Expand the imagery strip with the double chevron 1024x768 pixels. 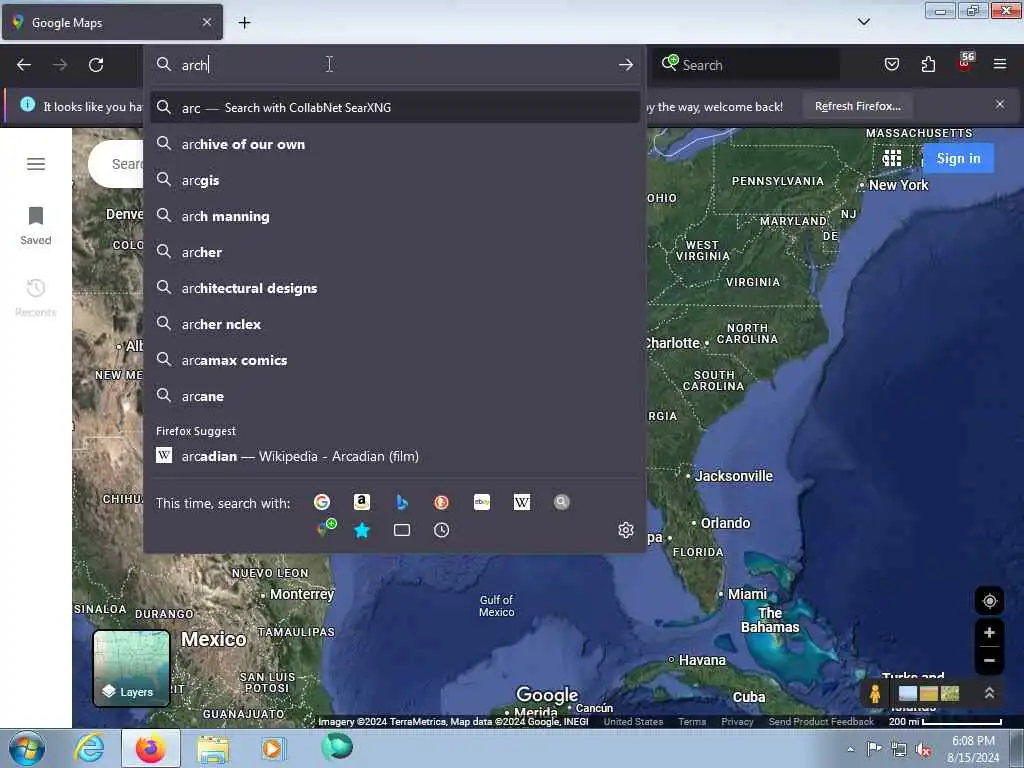[989, 693]
